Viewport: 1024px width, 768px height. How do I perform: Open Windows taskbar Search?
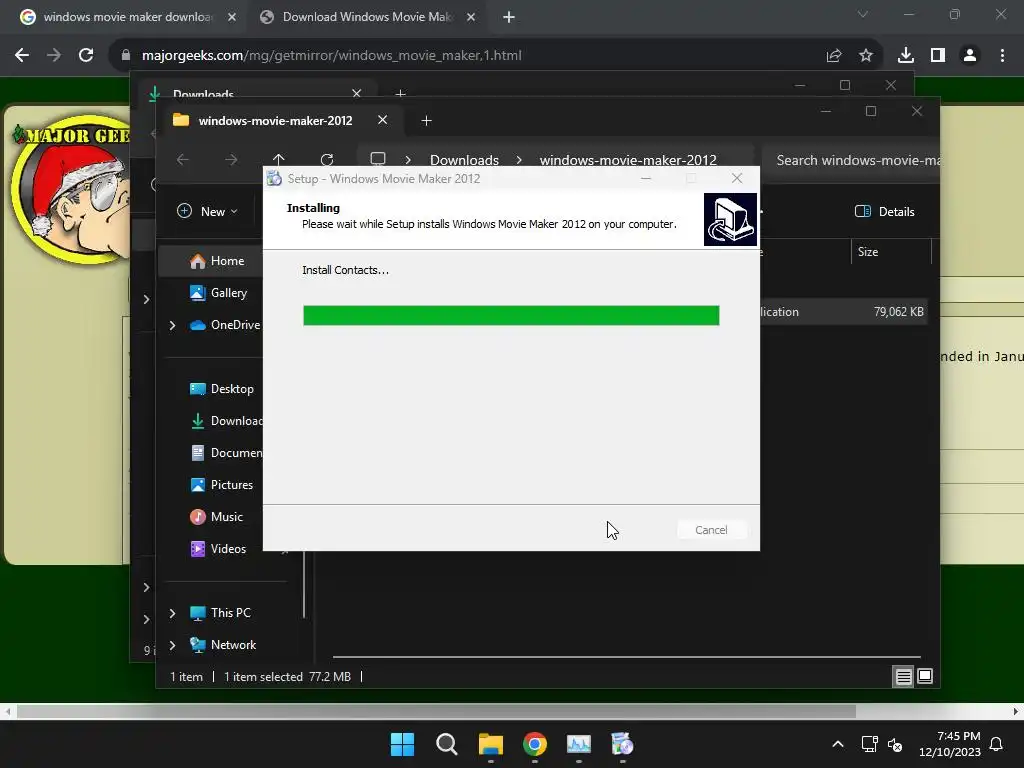[x=447, y=744]
